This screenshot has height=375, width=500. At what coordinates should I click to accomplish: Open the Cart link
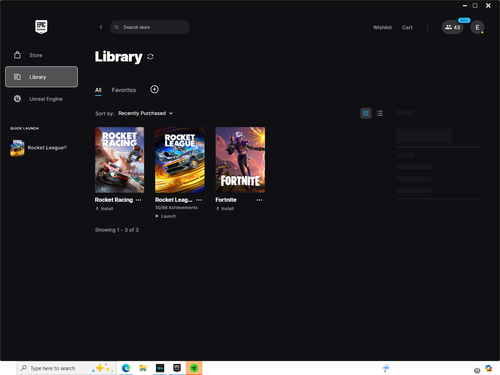tap(407, 27)
